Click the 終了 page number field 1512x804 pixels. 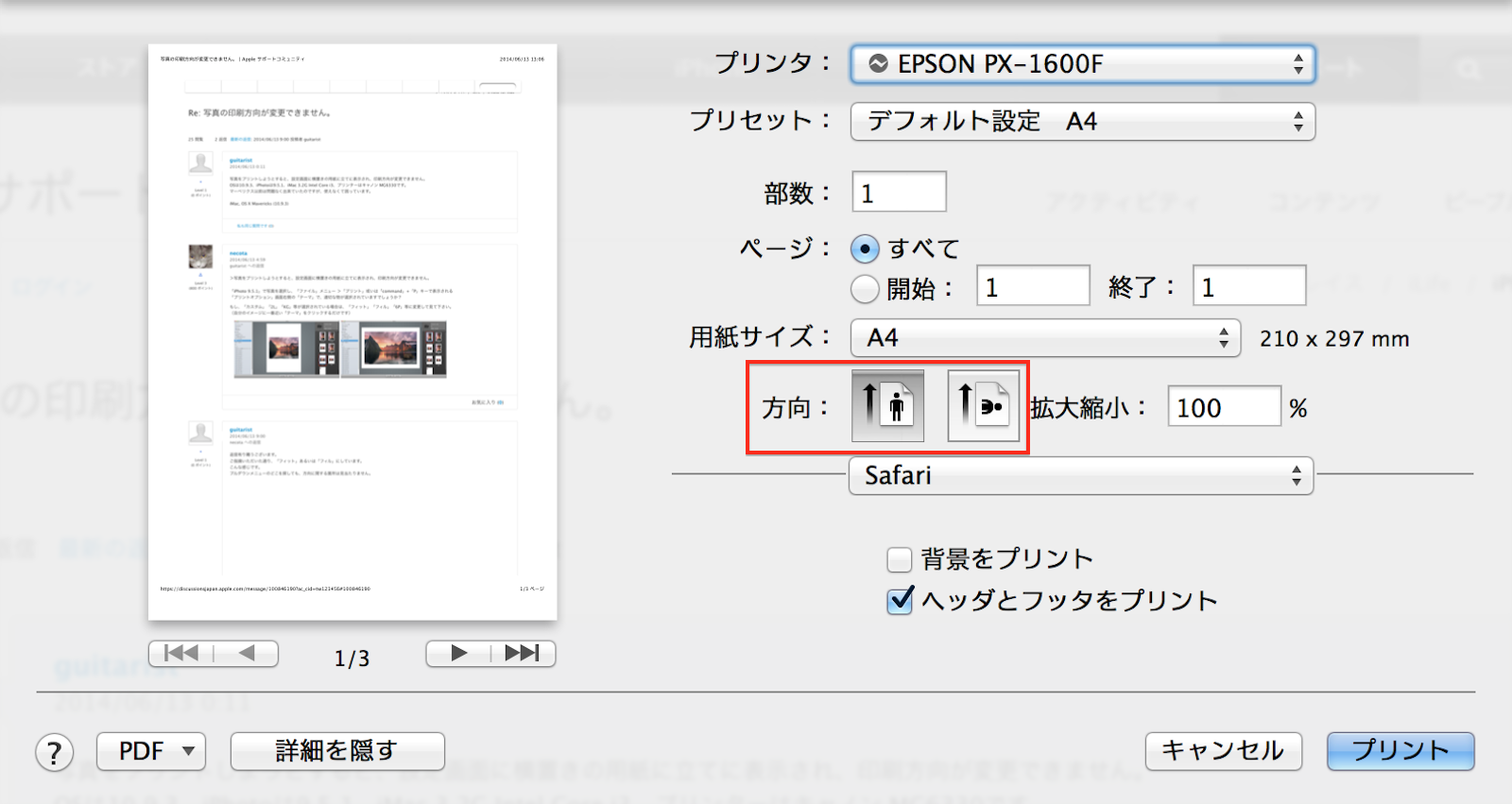1249,286
